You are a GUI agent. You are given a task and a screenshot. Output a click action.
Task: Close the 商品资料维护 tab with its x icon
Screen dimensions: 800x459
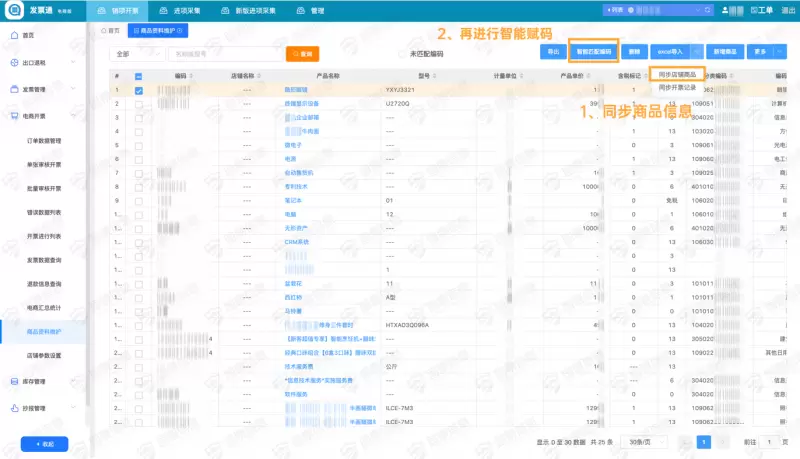pyautogui.click(x=181, y=31)
